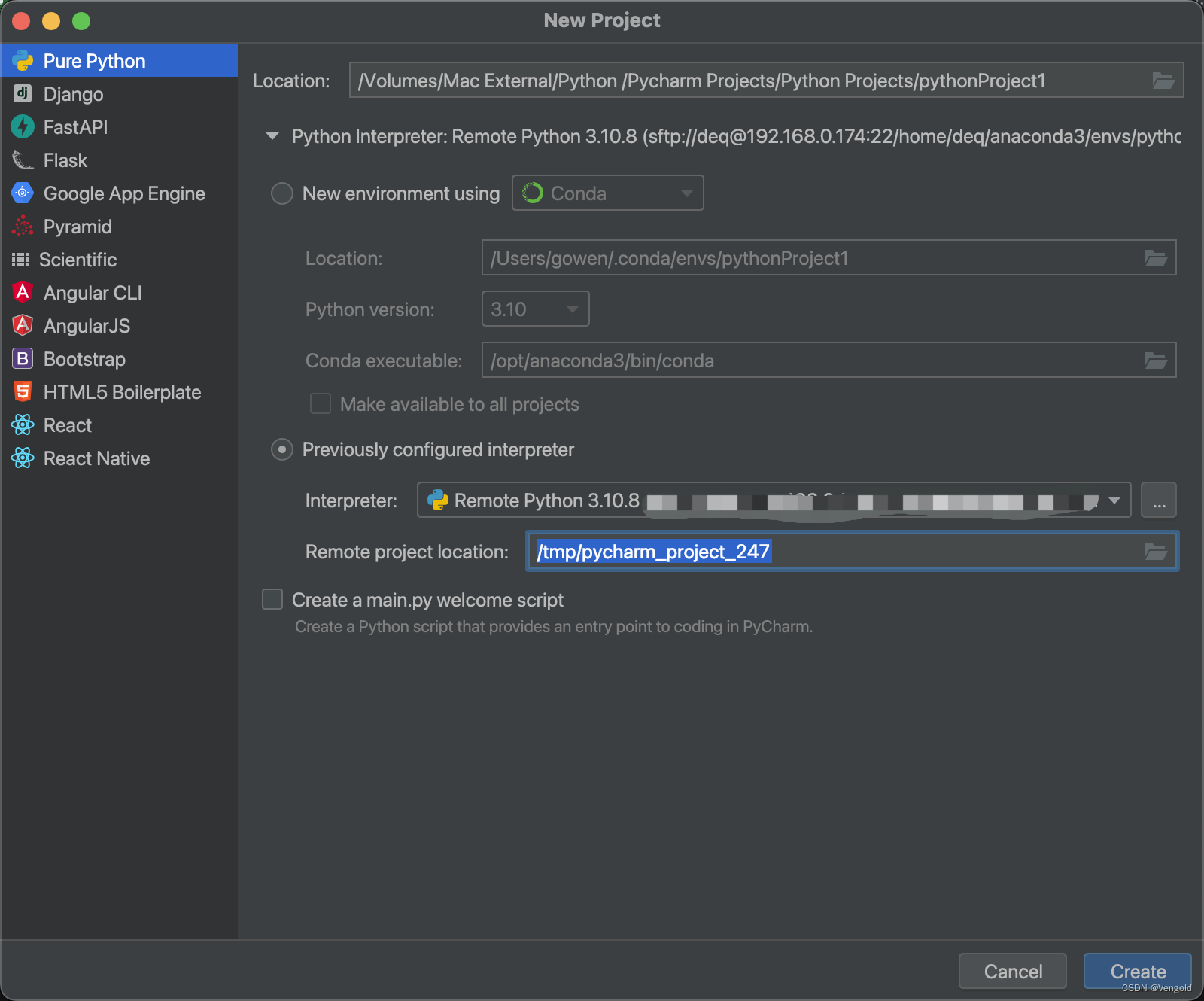Click the Cancel button
The image size is (1204, 1001).
click(x=1013, y=971)
